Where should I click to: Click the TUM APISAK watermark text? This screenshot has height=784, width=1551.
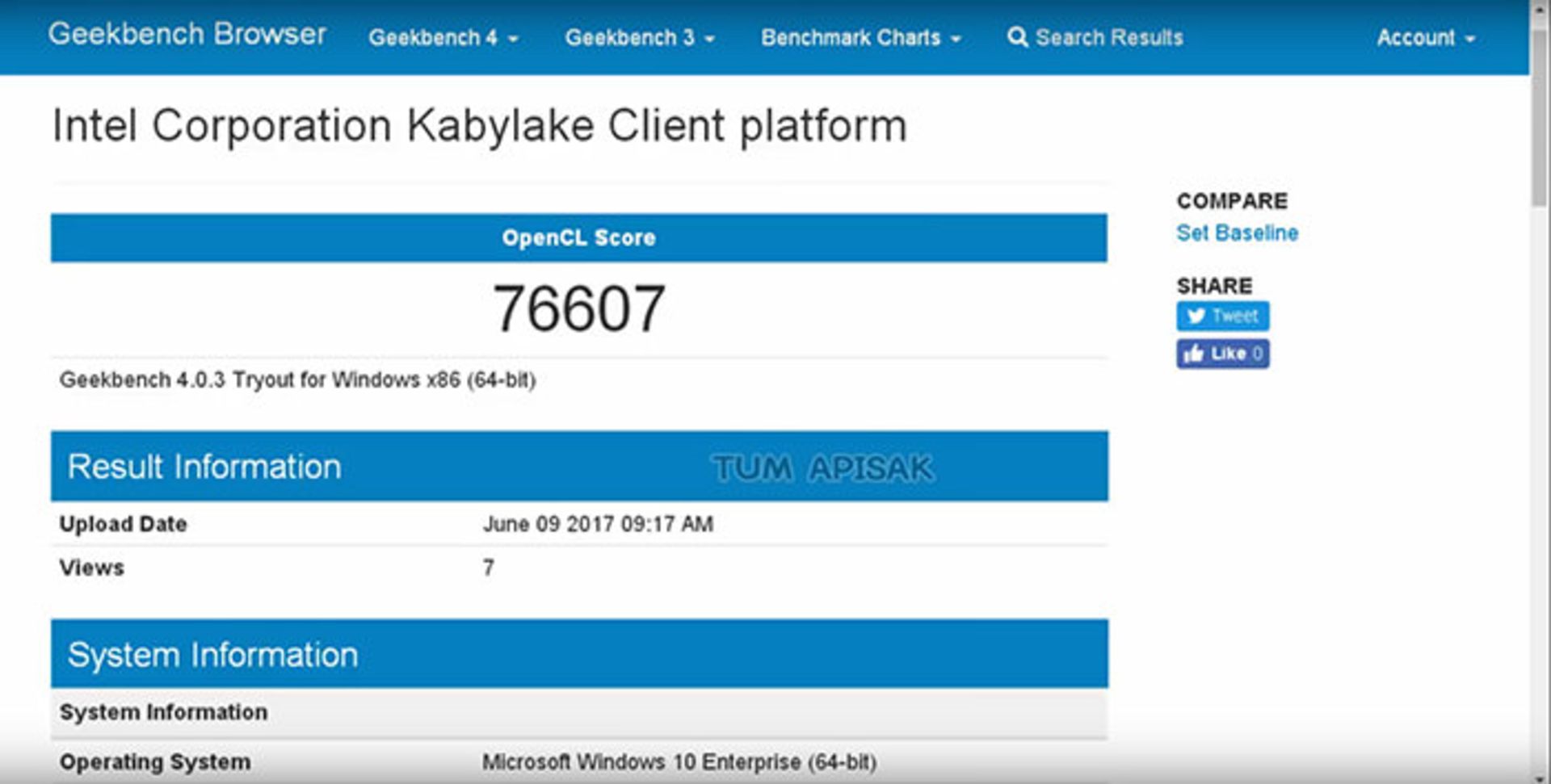point(822,468)
